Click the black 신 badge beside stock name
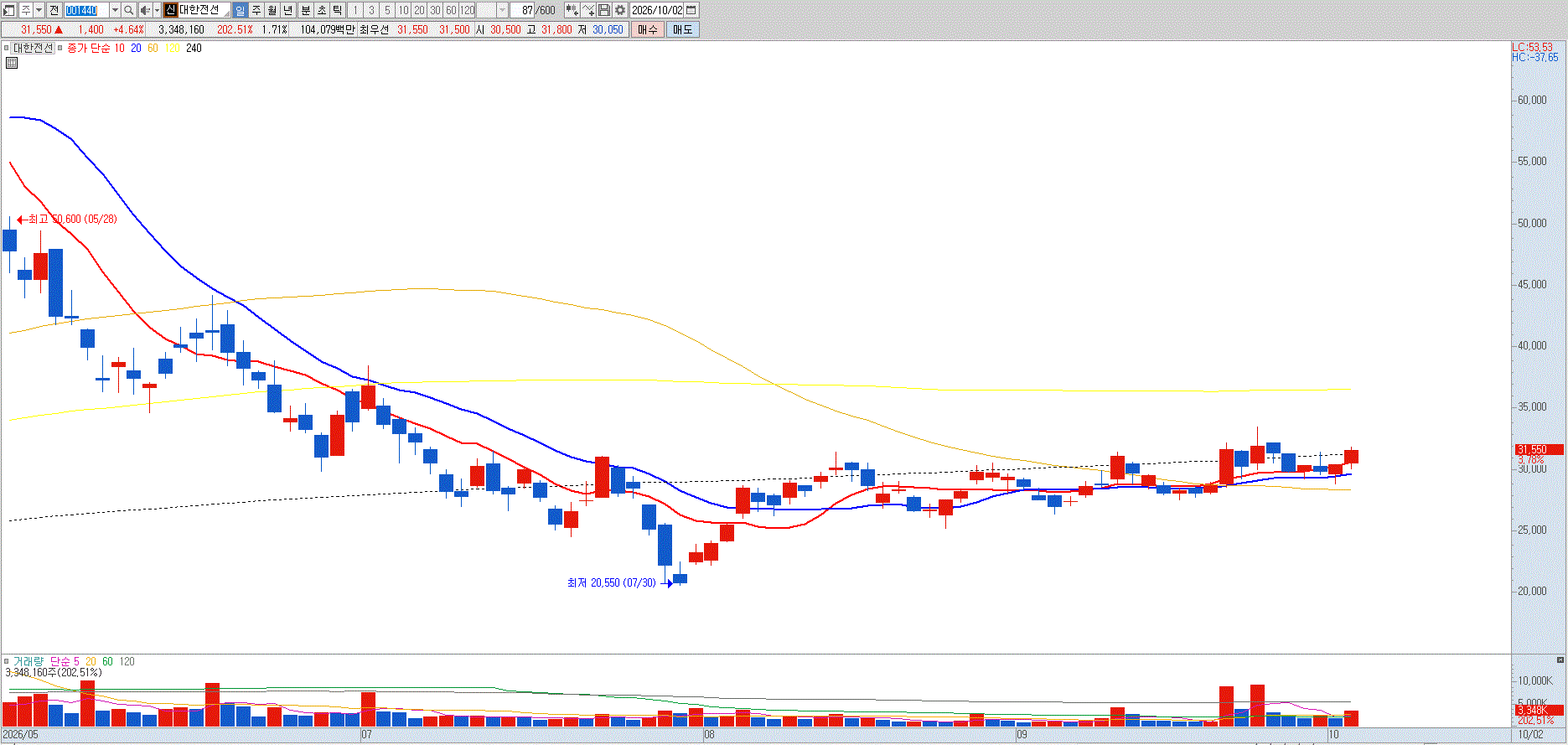Image resolution: width=1568 pixels, height=745 pixels. pos(171,10)
